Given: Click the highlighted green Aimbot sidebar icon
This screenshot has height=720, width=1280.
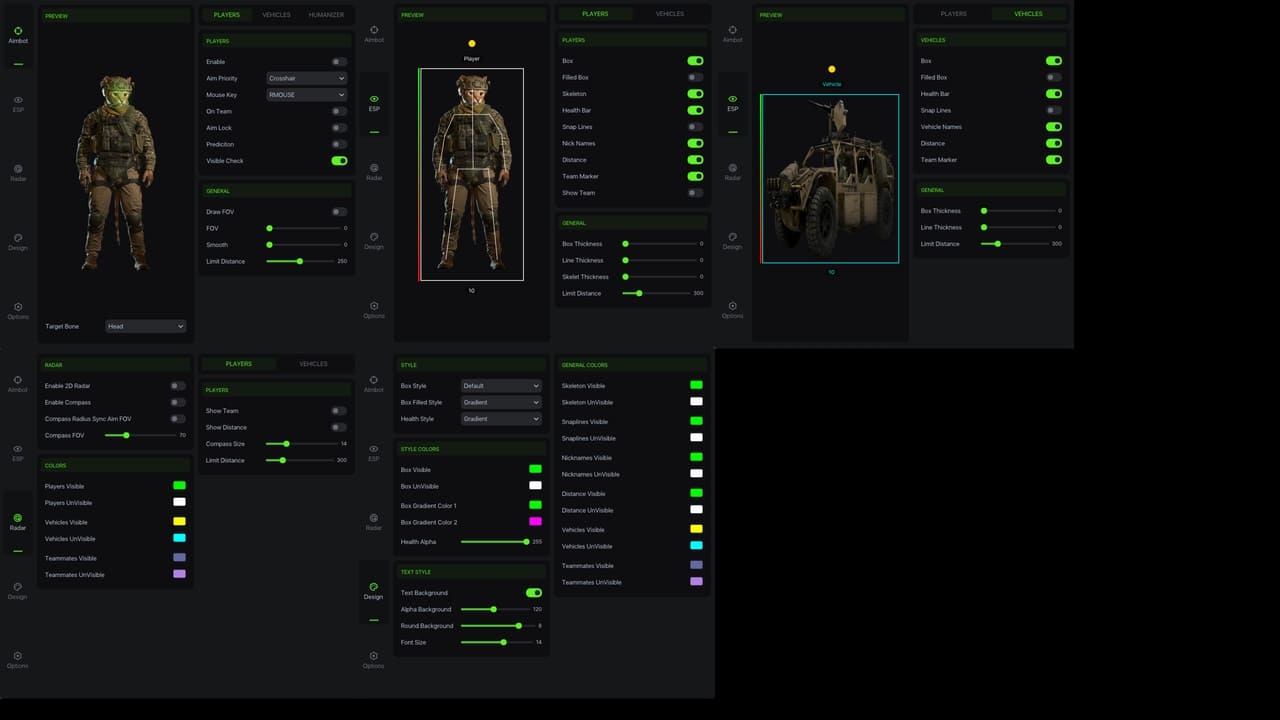Looking at the screenshot, I should 18,31.
